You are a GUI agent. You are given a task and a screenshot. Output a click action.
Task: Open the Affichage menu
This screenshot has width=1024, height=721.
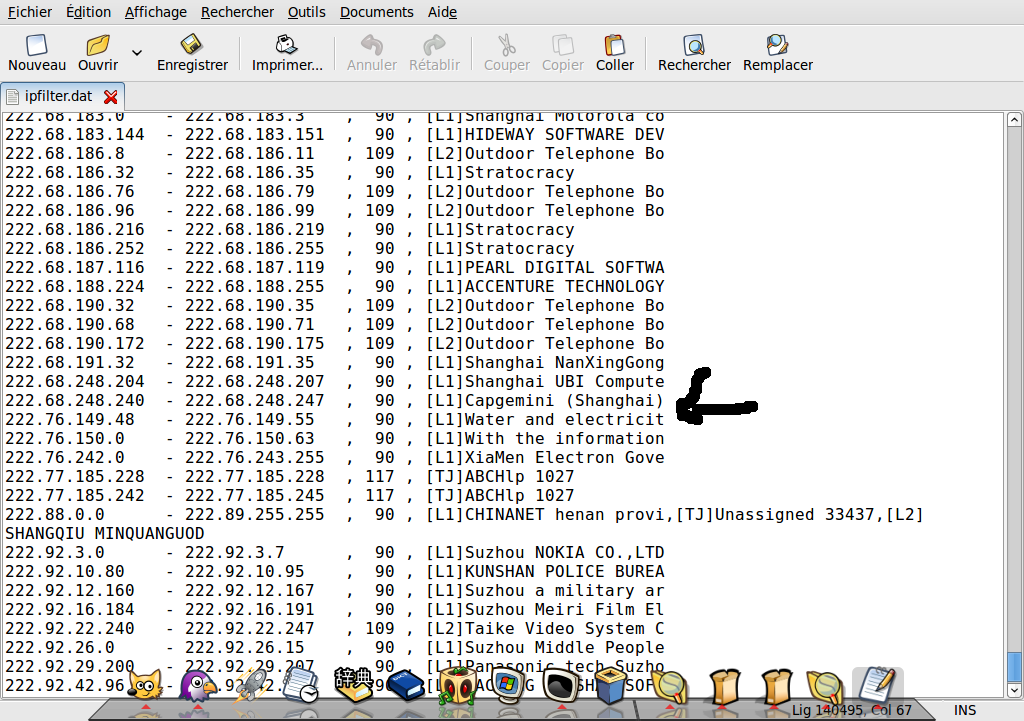pos(155,12)
